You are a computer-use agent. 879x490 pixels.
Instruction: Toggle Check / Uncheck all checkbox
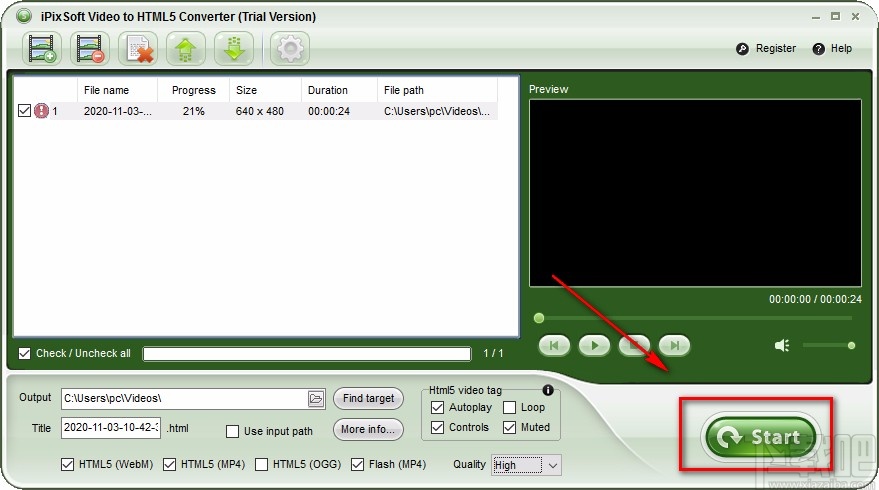[x=24, y=353]
